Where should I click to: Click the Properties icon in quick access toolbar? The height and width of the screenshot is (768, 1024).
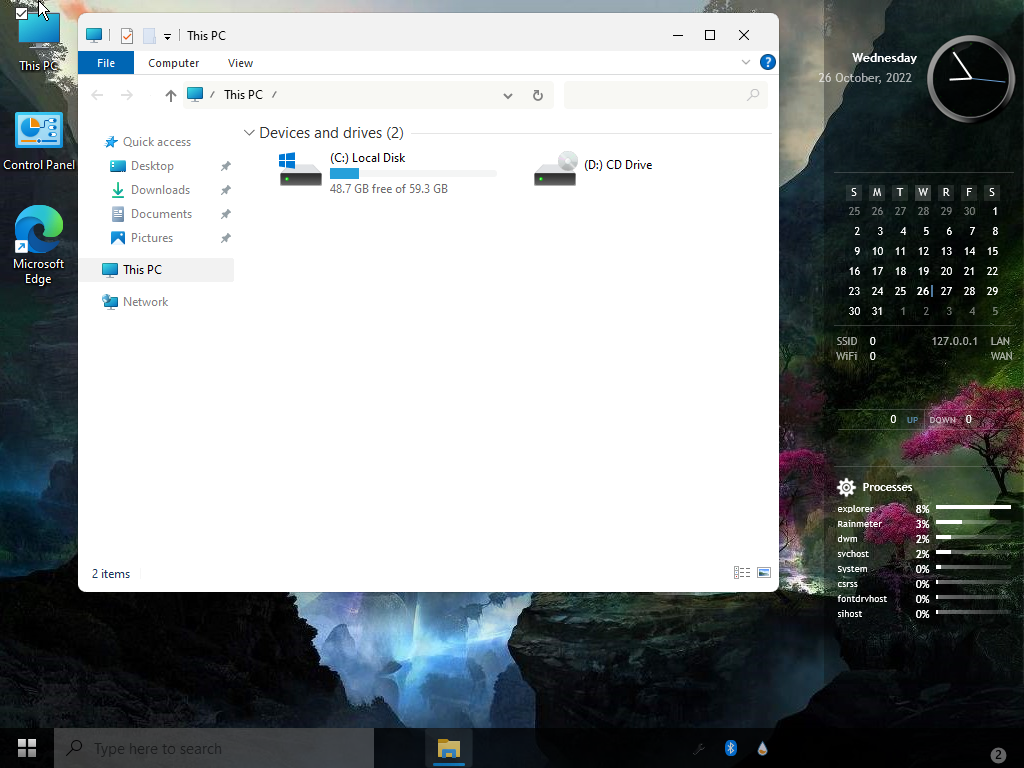[x=127, y=36]
